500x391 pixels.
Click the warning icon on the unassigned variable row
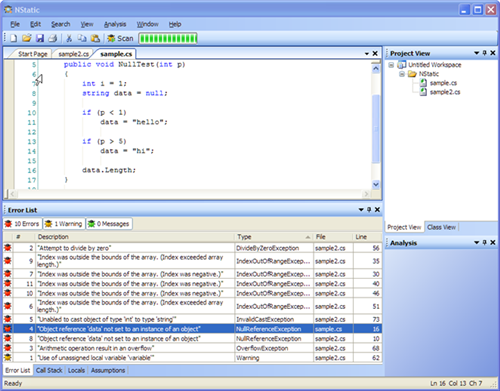[x=7, y=358]
